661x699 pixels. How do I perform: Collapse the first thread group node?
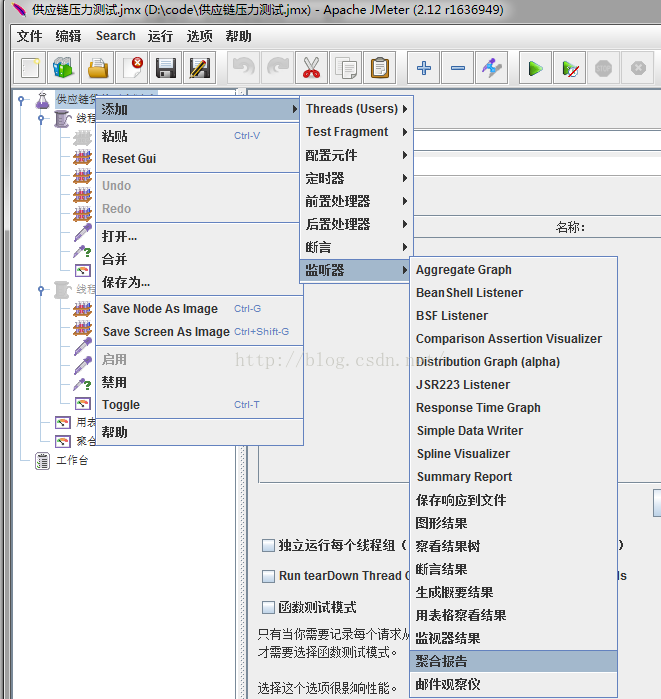(41, 119)
